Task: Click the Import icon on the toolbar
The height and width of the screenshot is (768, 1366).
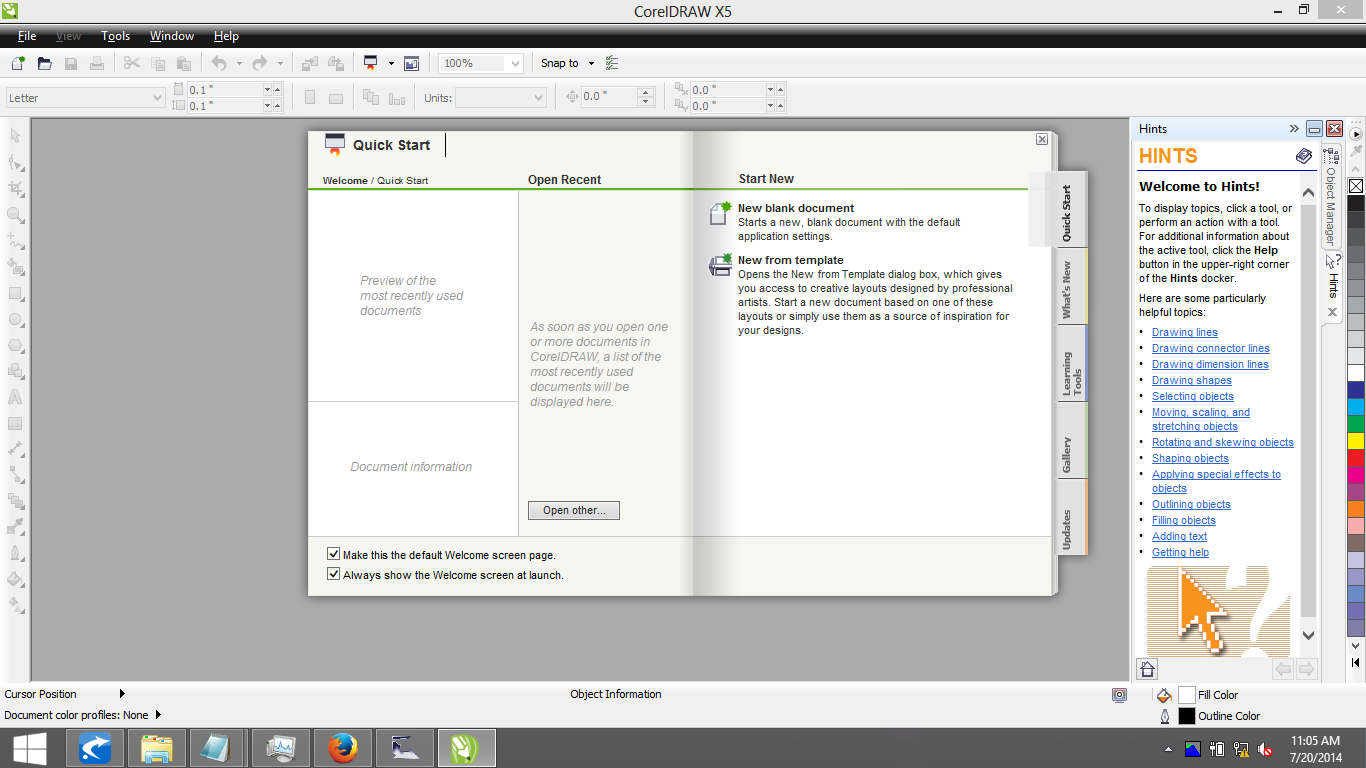Action: pyautogui.click(x=308, y=62)
